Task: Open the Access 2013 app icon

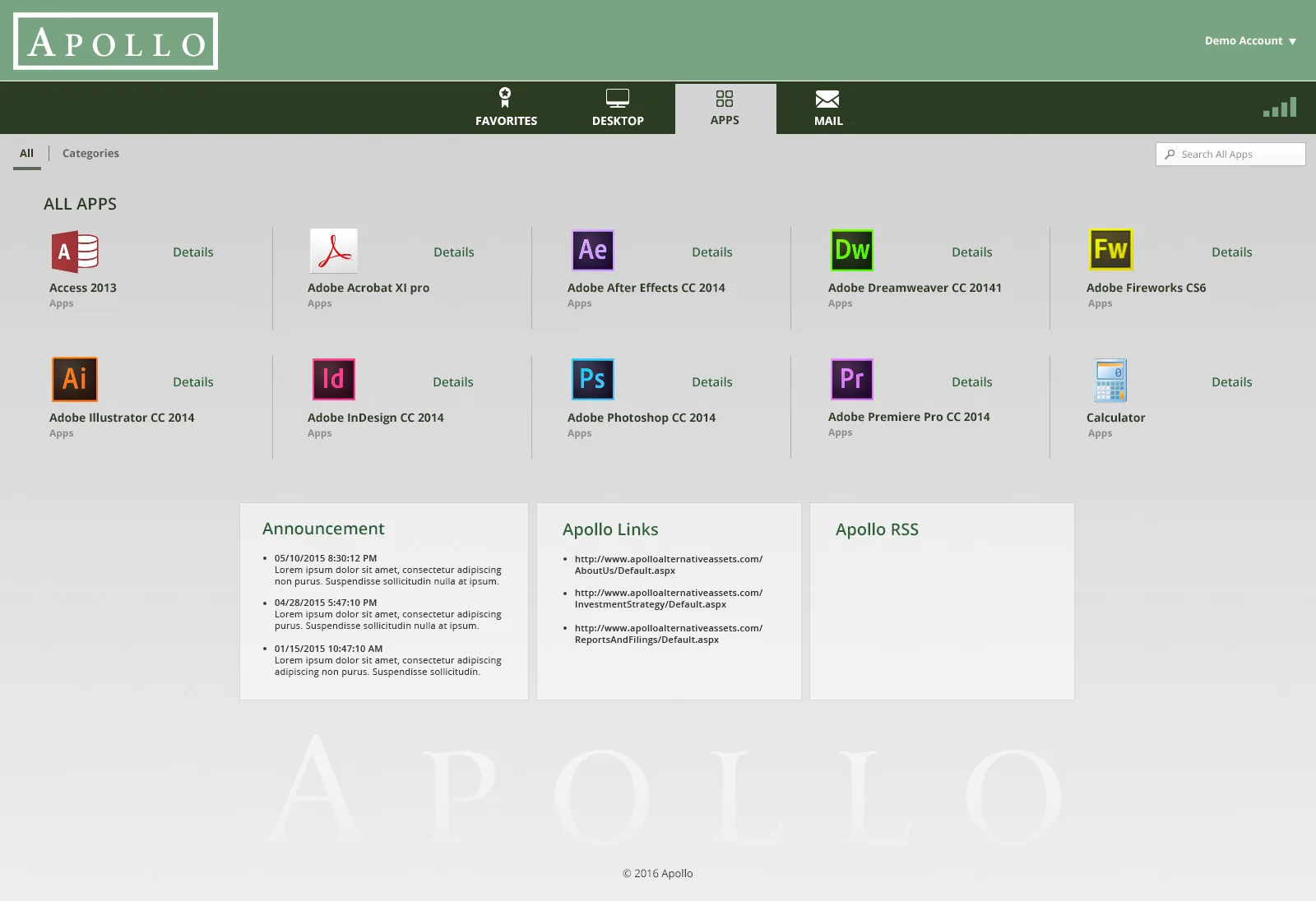Action: pyautogui.click(x=75, y=252)
